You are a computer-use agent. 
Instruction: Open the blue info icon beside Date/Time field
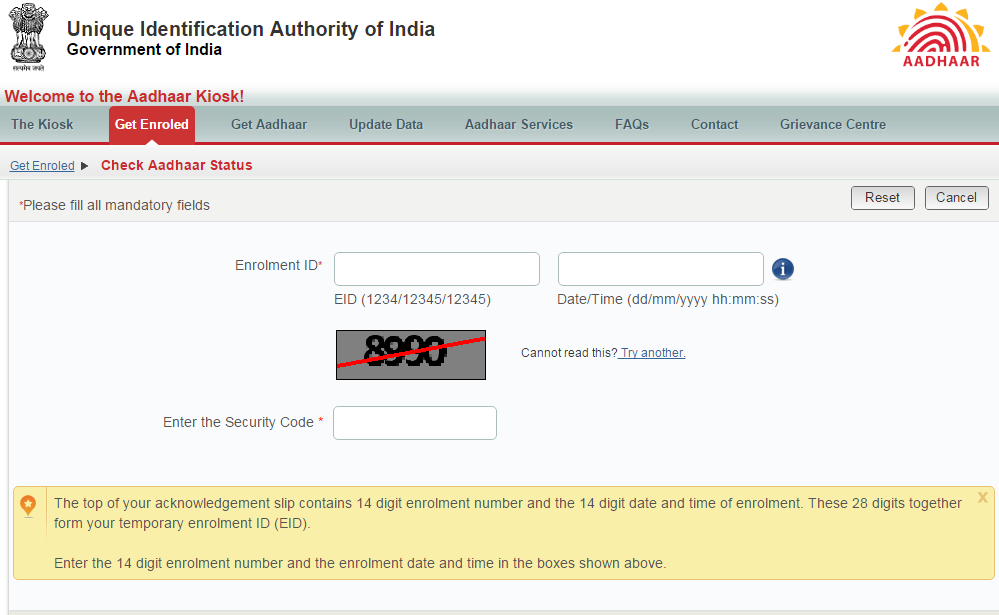click(783, 269)
